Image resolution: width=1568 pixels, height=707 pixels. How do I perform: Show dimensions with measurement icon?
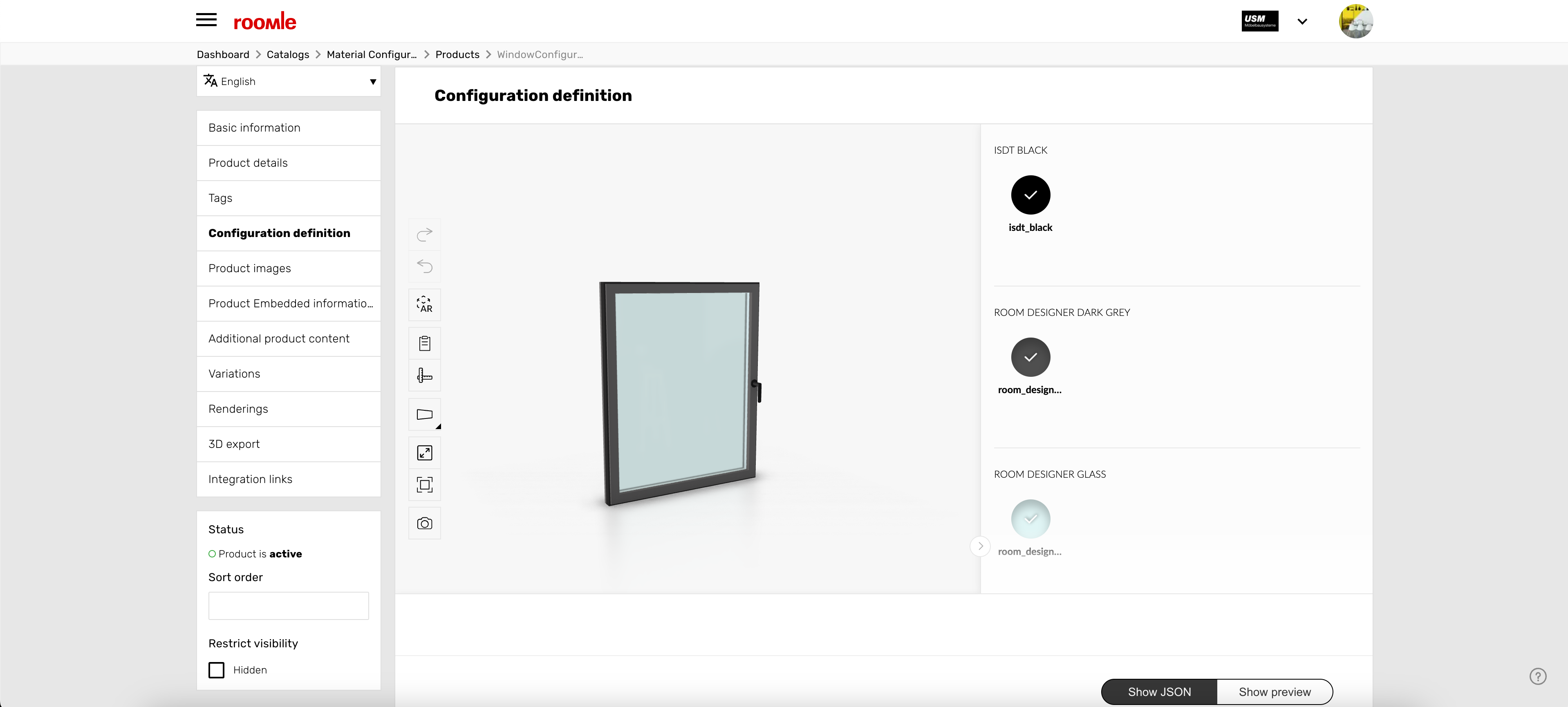pyautogui.click(x=424, y=376)
